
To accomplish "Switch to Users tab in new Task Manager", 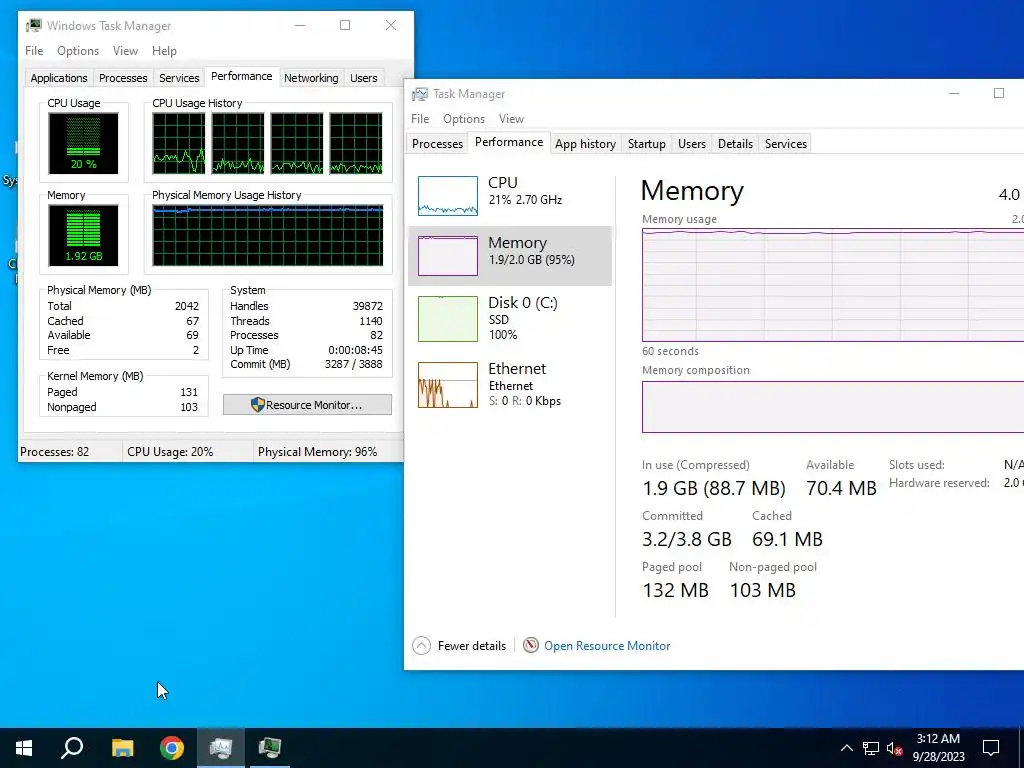I will (692, 144).
